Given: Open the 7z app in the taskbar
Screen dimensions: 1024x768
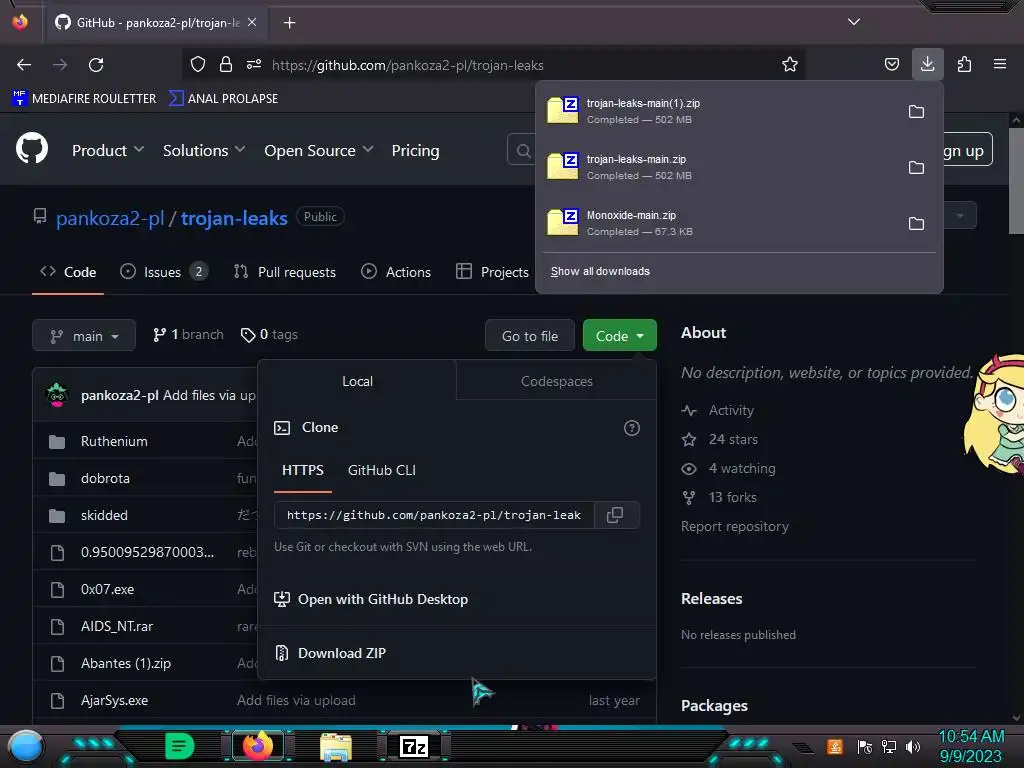Looking at the screenshot, I should 414,746.
